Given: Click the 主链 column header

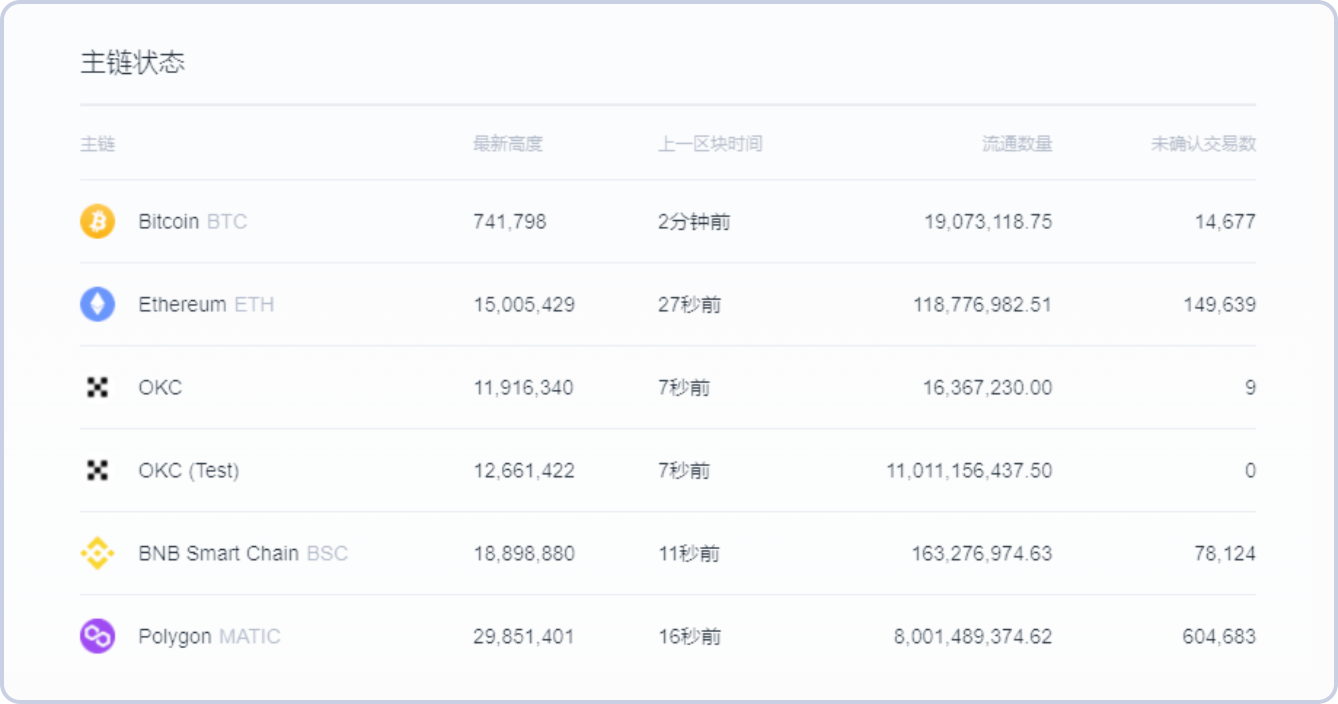Looking at the screenshot, I should click(x=98, y=143).
